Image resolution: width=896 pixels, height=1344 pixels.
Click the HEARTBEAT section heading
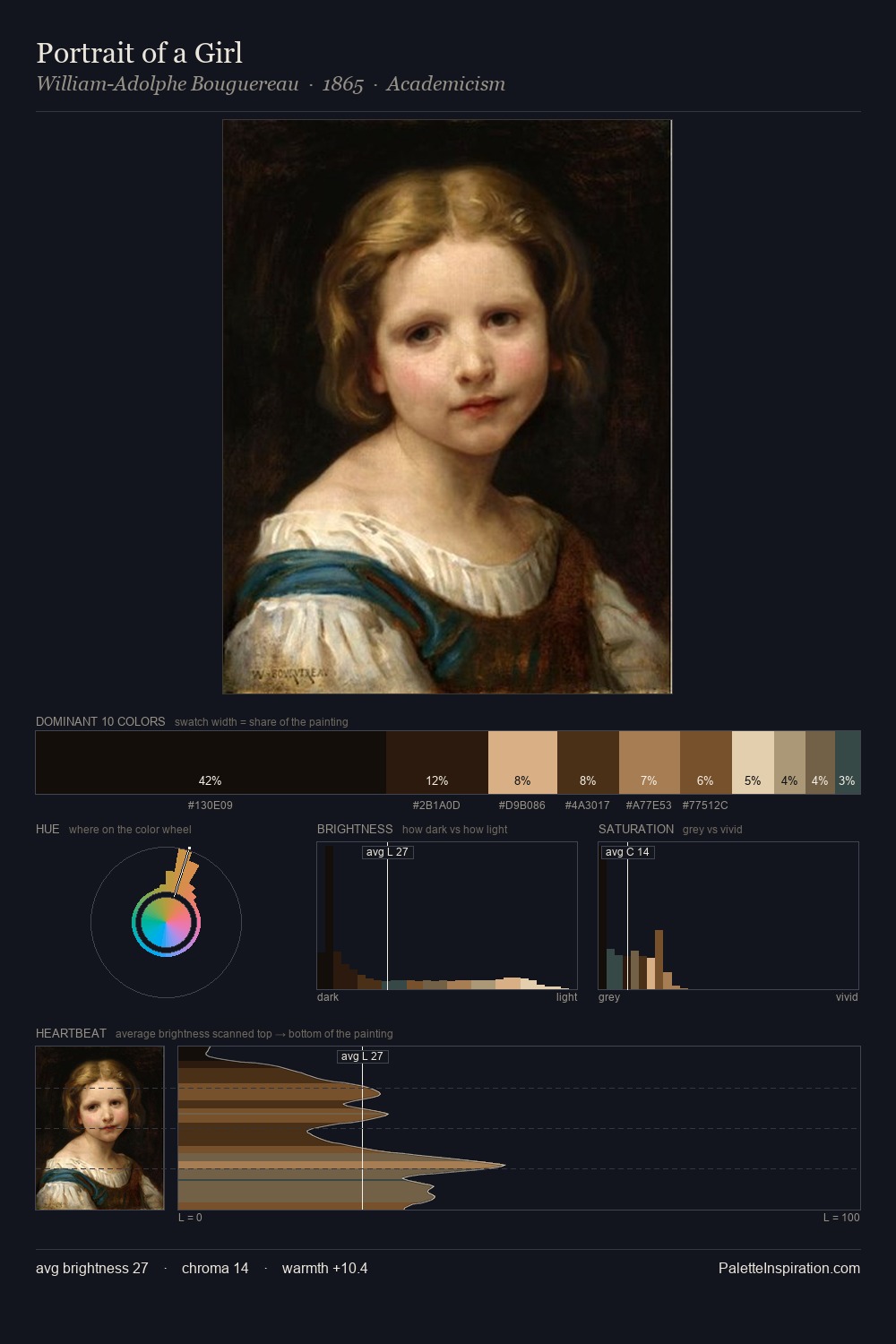tap(71, 1033)
